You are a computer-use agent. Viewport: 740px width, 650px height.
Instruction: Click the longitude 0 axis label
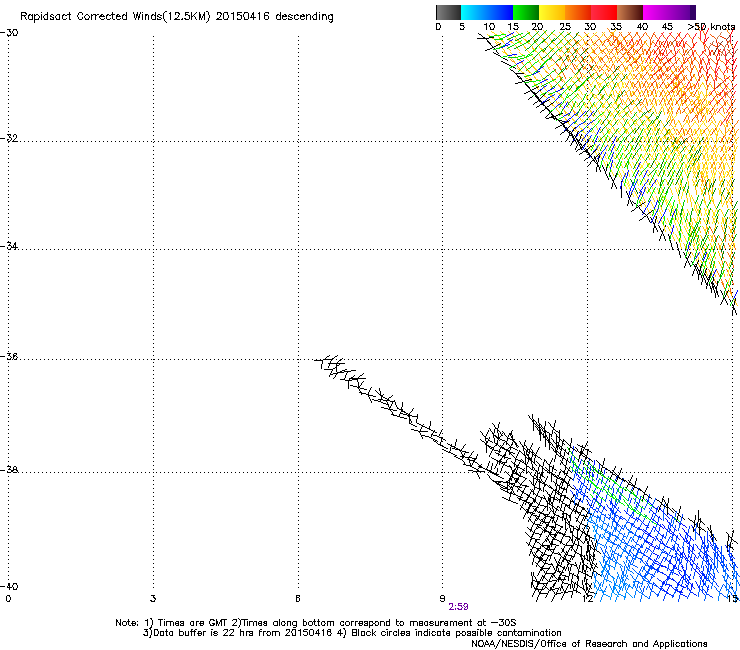[8, 599]
